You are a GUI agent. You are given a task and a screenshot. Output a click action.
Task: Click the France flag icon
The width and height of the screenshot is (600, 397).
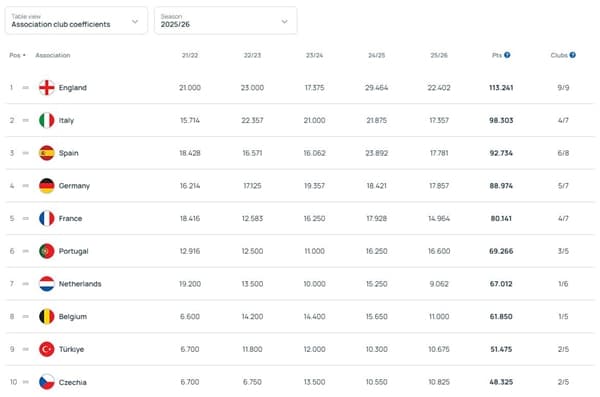click(x=47, y=219)
